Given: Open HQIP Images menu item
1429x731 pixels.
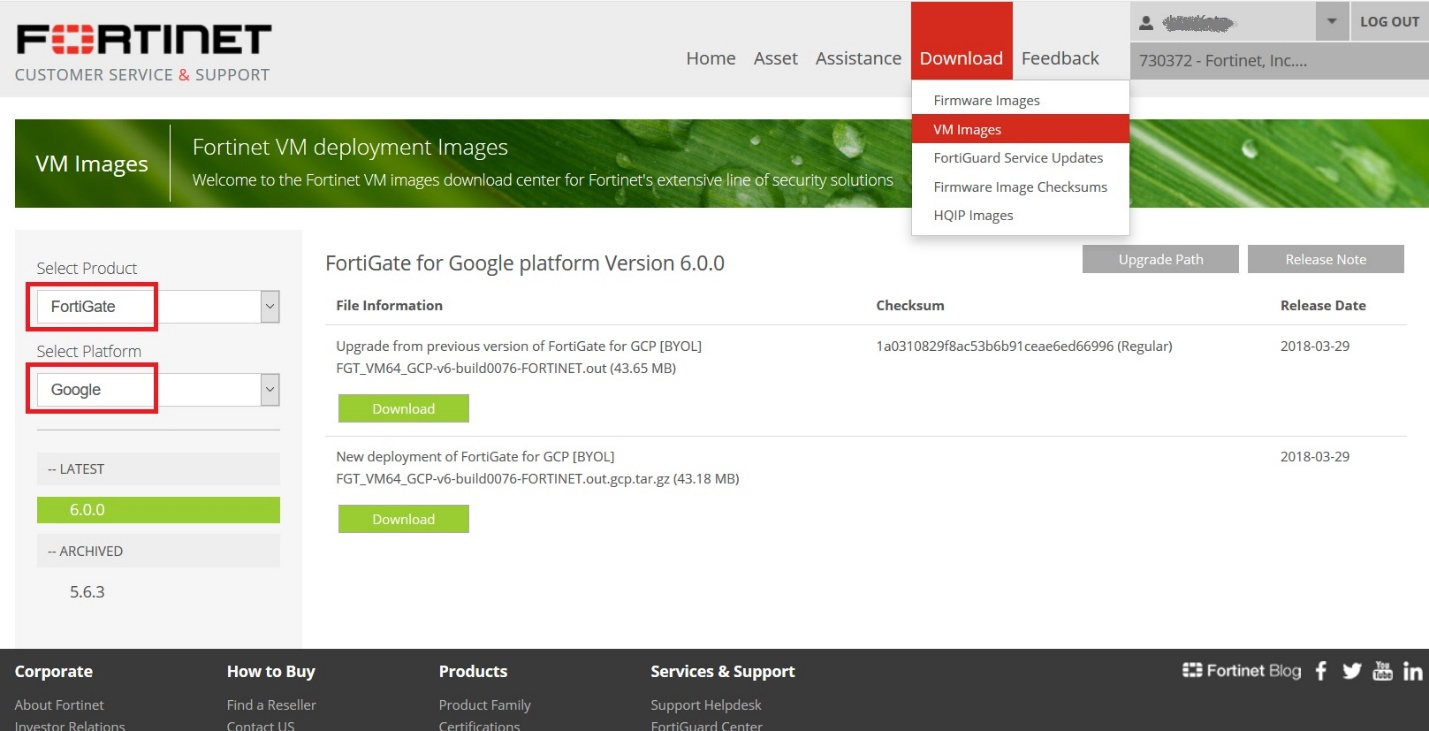Looking at the screenshot, I should pyautogui.click(x=973, y=216).
